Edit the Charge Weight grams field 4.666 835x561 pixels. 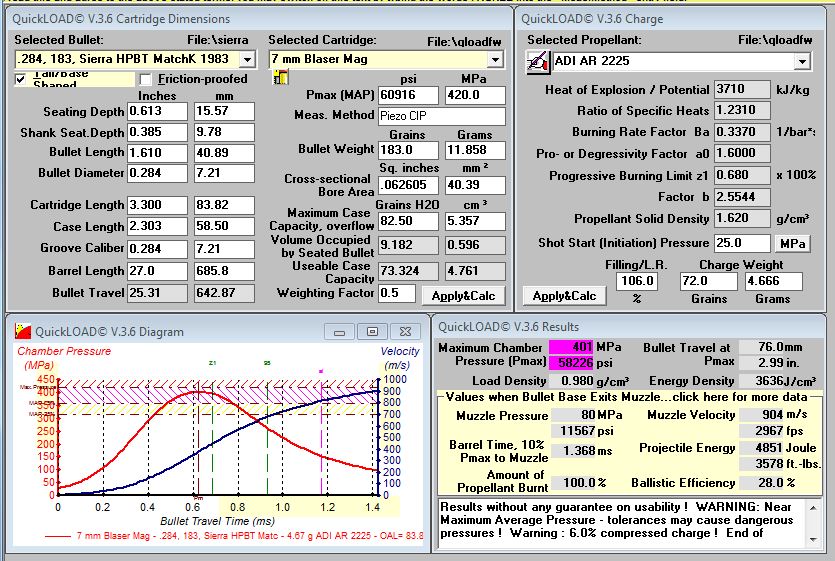773,281
